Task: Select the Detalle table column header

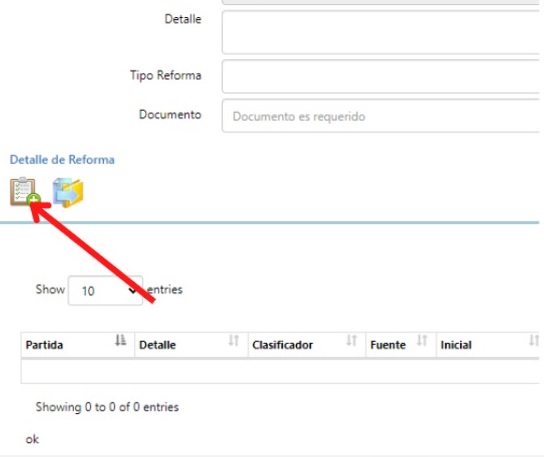Action: click(x=192, y=345)
